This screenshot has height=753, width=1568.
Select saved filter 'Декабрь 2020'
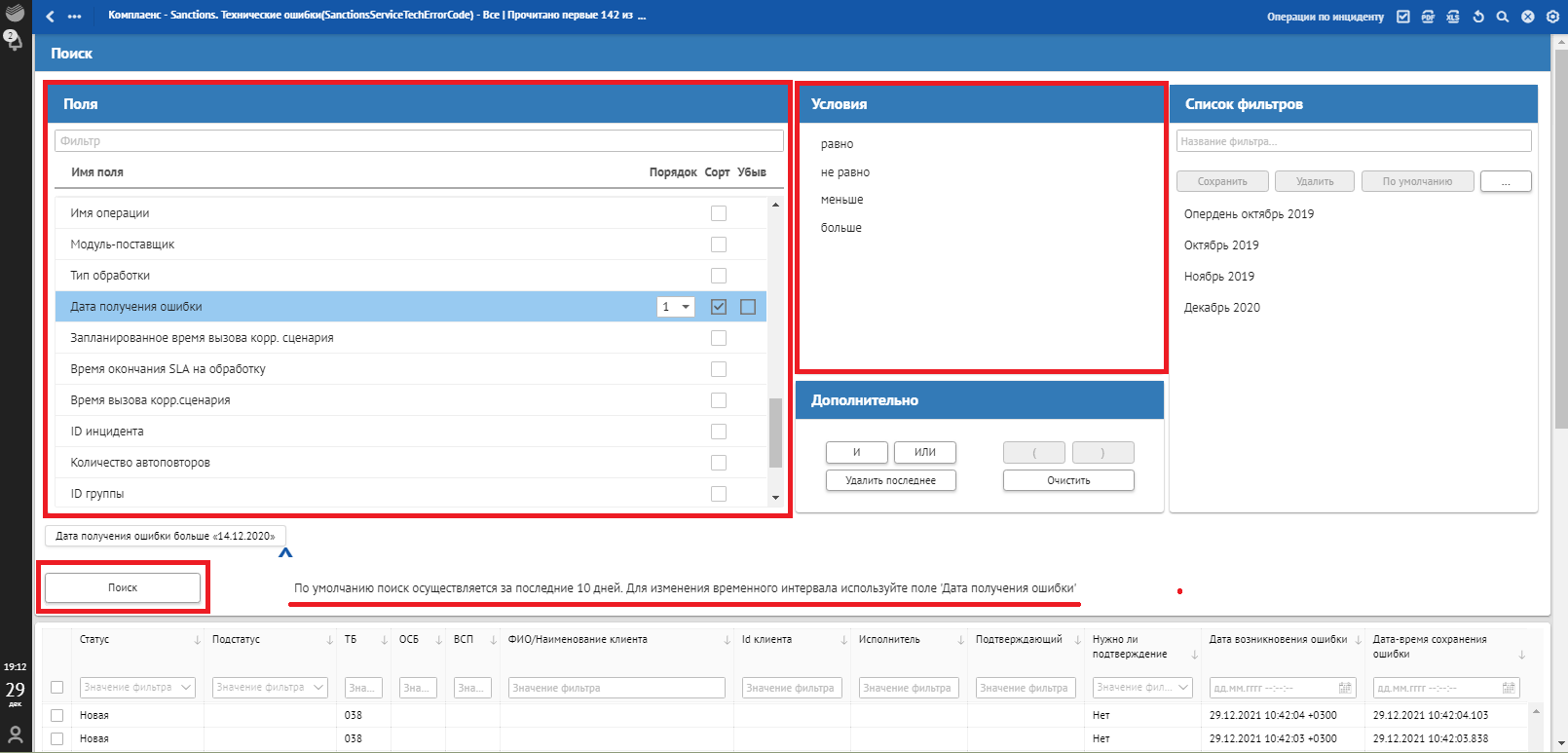[x=1221, y=308]
